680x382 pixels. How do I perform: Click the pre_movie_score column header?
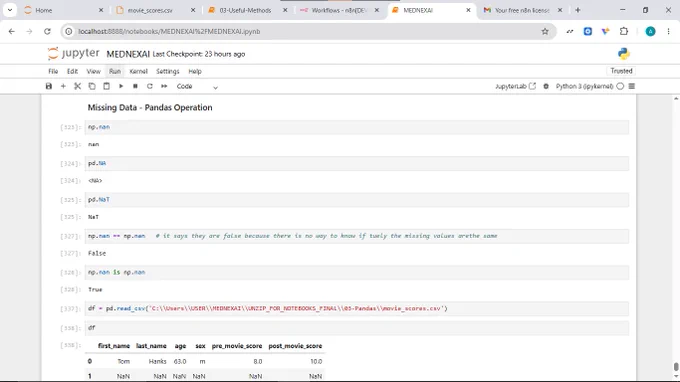(x=237, y=346)
